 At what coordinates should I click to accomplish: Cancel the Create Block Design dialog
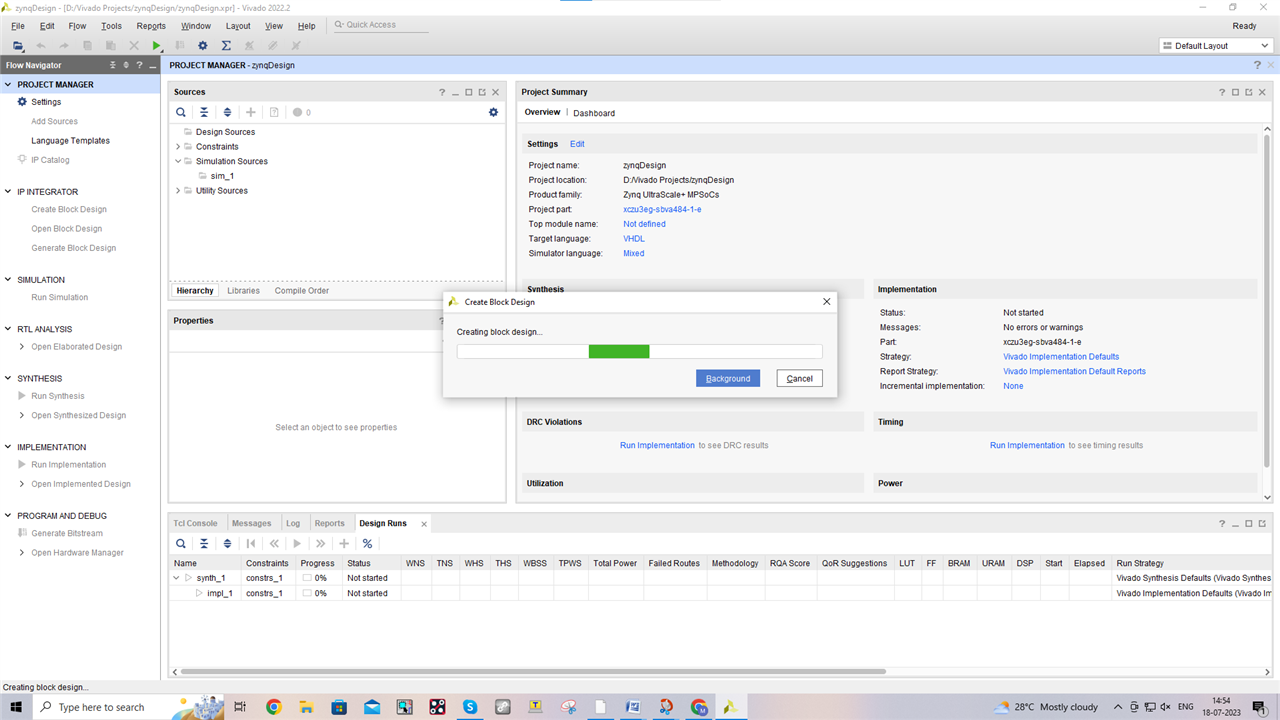pos(800,378)
